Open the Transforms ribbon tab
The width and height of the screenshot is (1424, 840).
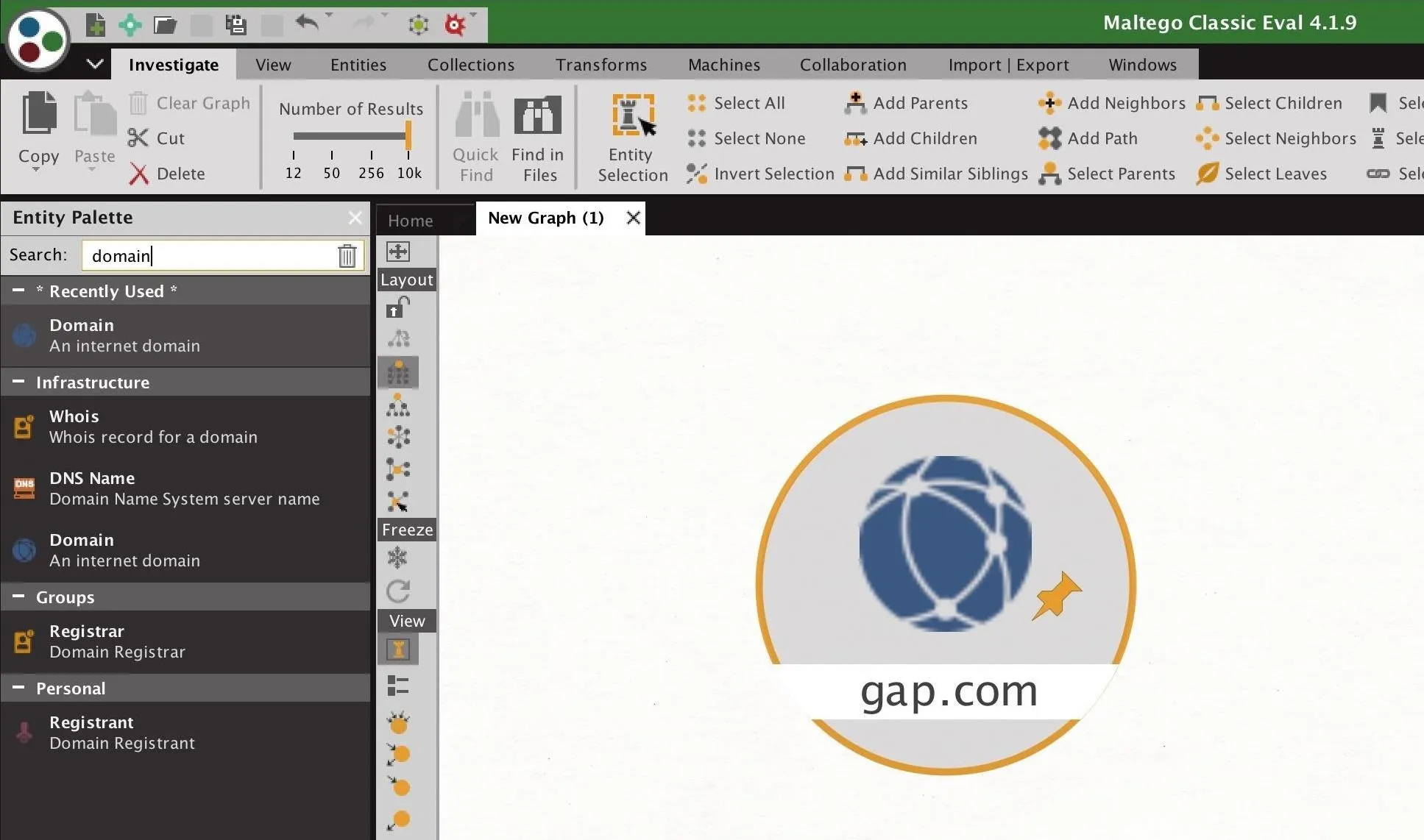click(601, 65)
